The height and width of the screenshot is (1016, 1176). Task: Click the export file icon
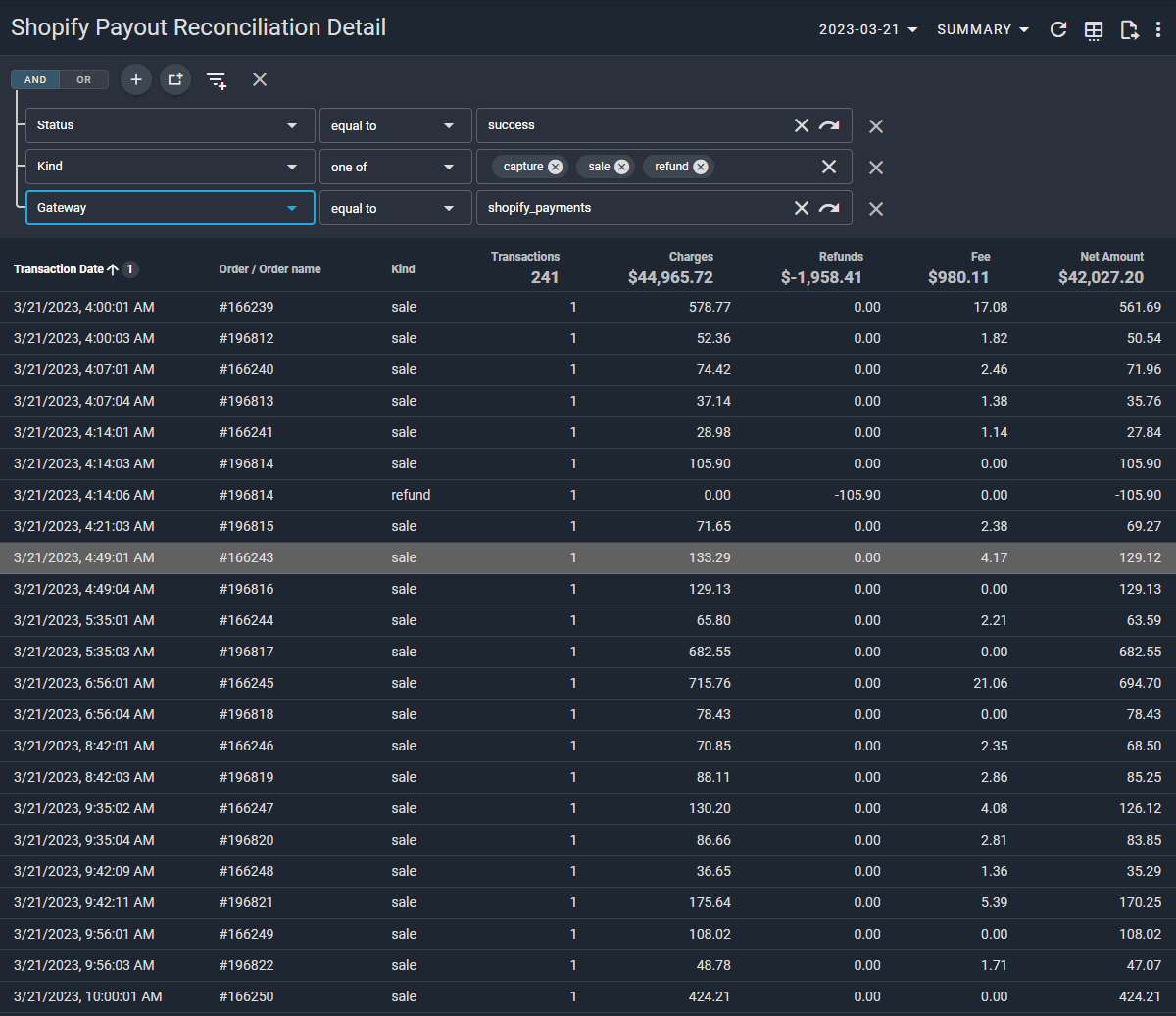[1129, 30]
